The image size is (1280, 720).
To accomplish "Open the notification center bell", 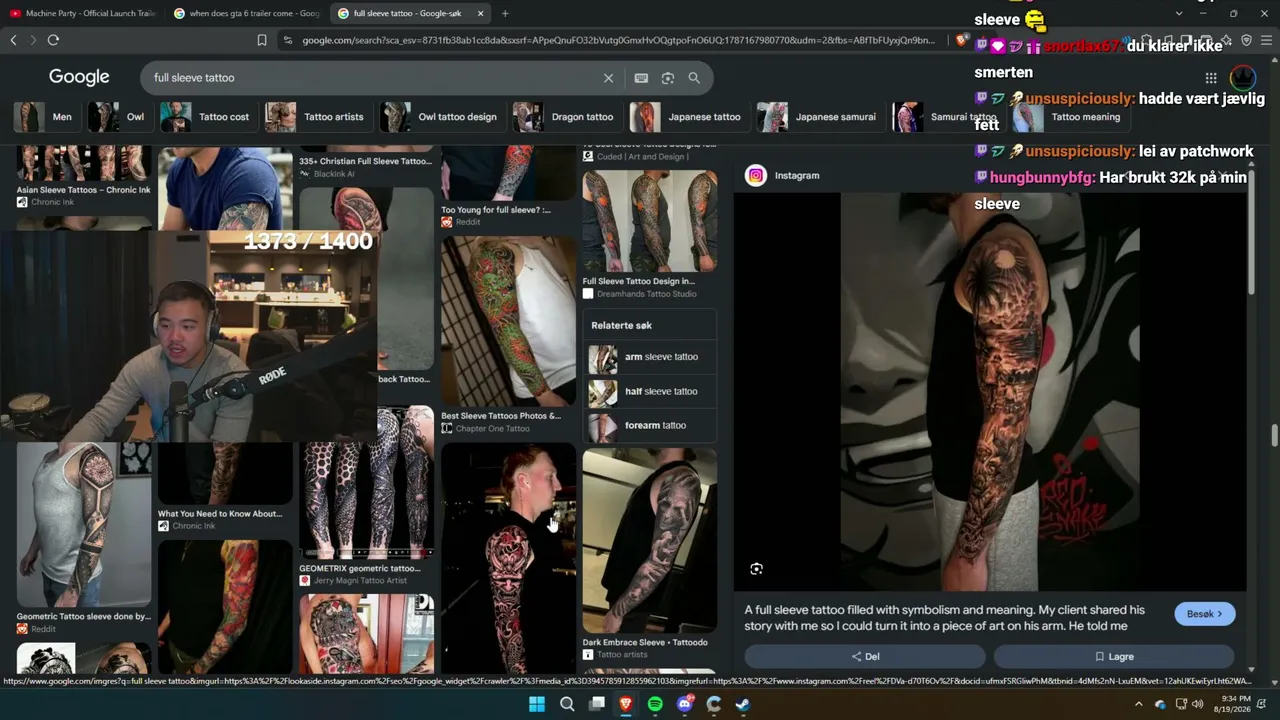I will pos(1262,704).
